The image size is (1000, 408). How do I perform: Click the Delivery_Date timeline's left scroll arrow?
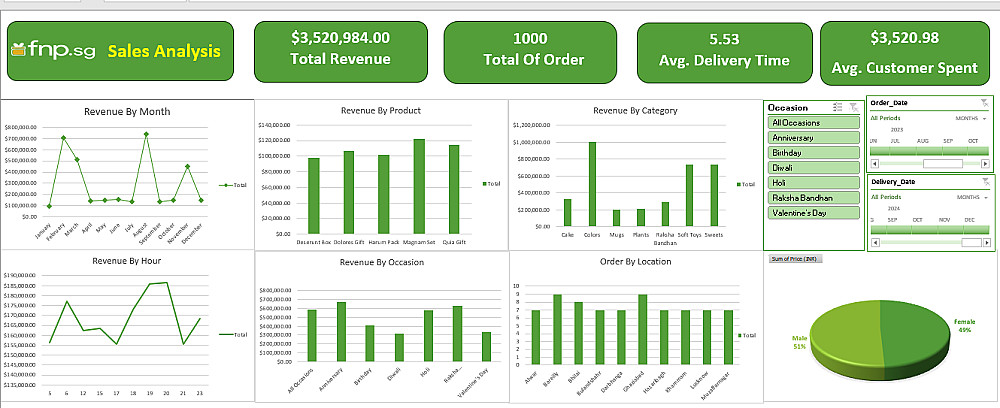click(874, 243)
